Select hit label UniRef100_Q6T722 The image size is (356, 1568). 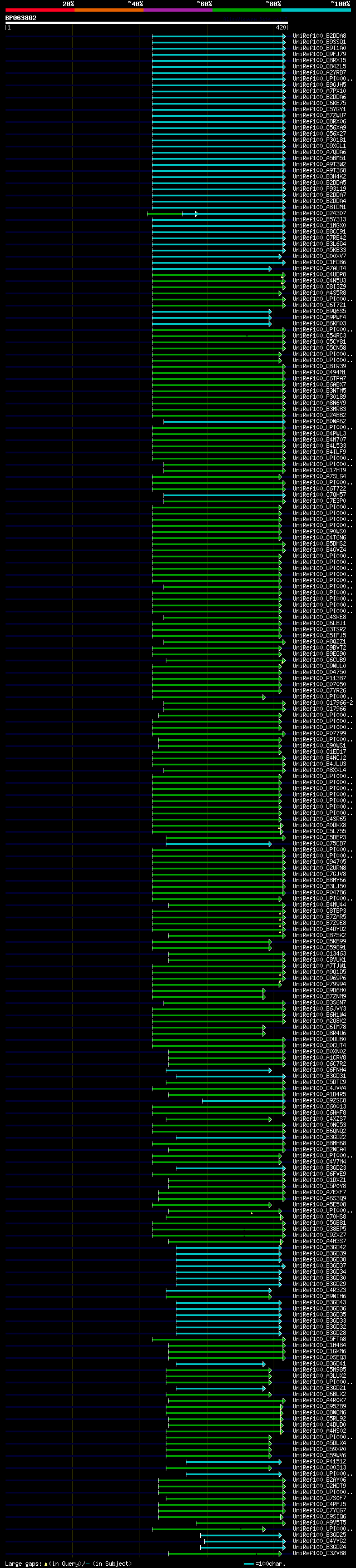click(319, 489)
